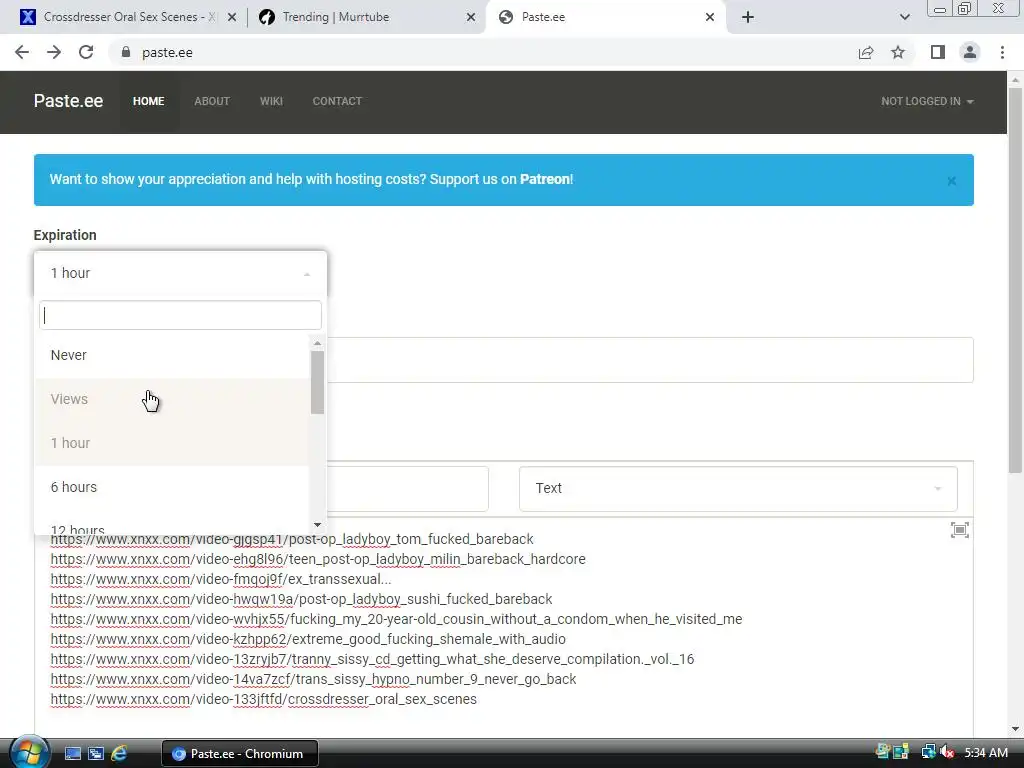Open the HOME navigation item

tap(148, 101)
